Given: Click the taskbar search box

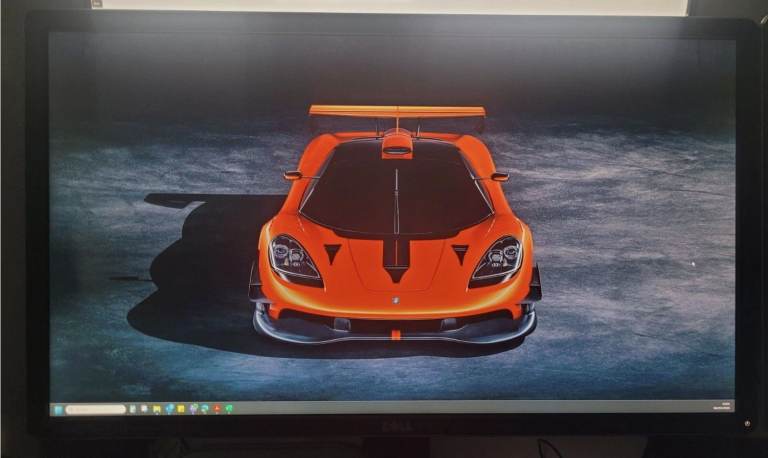Looking at the screenshot, I should [x=96, y=410].
